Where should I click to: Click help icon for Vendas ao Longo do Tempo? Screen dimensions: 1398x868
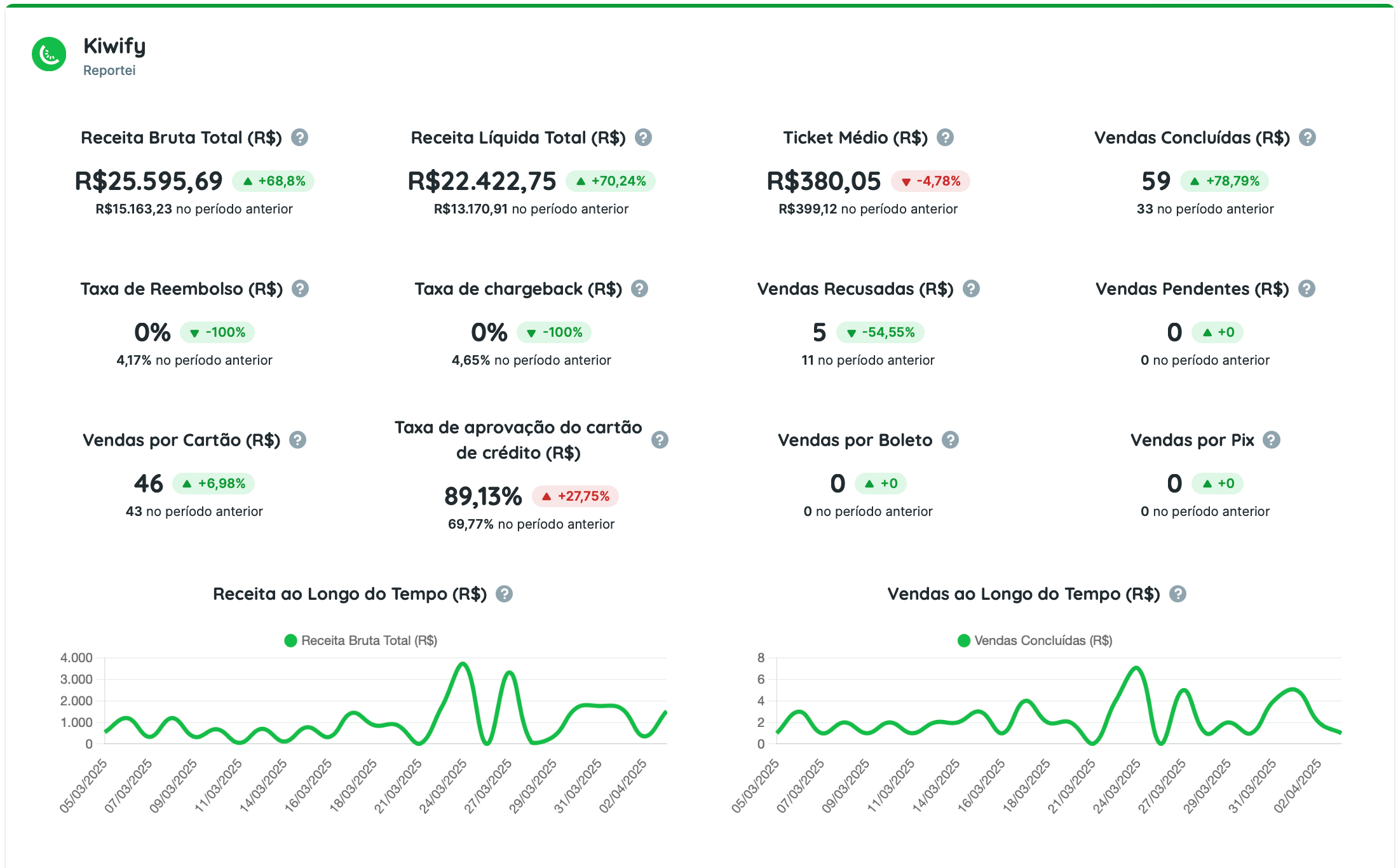(1177, 593)
